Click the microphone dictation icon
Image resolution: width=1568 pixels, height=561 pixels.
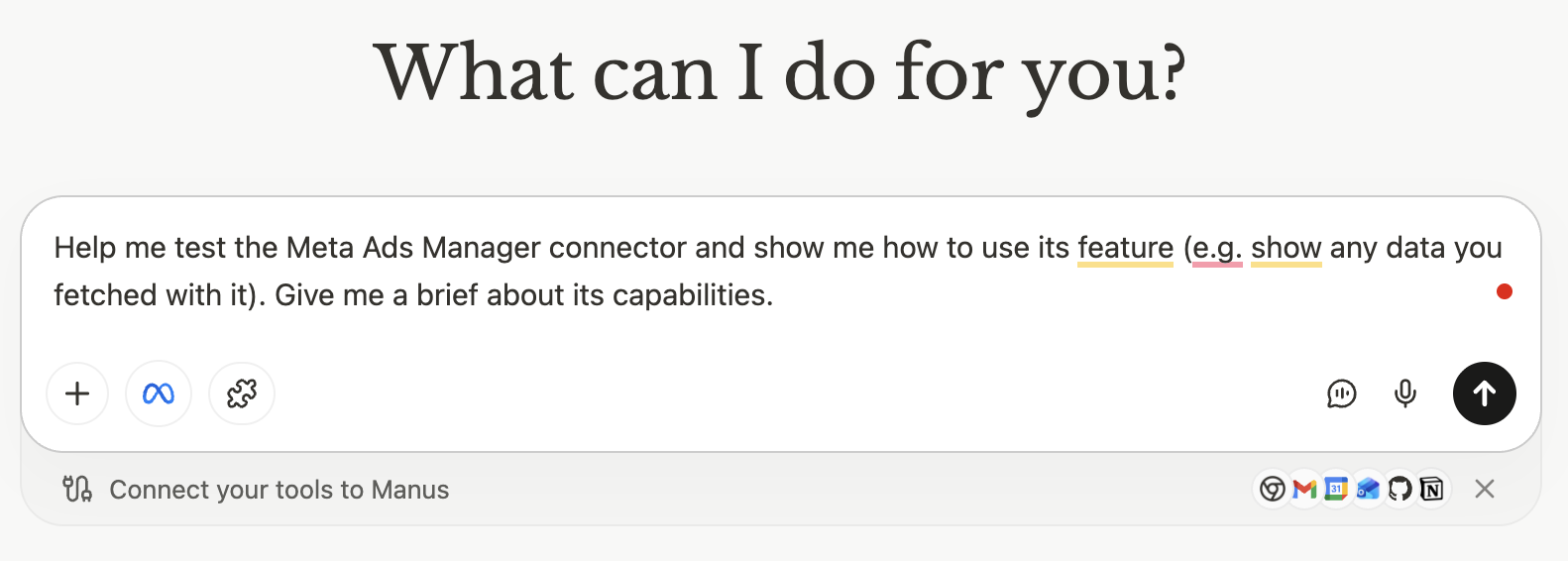click(x=1404, y=393)
